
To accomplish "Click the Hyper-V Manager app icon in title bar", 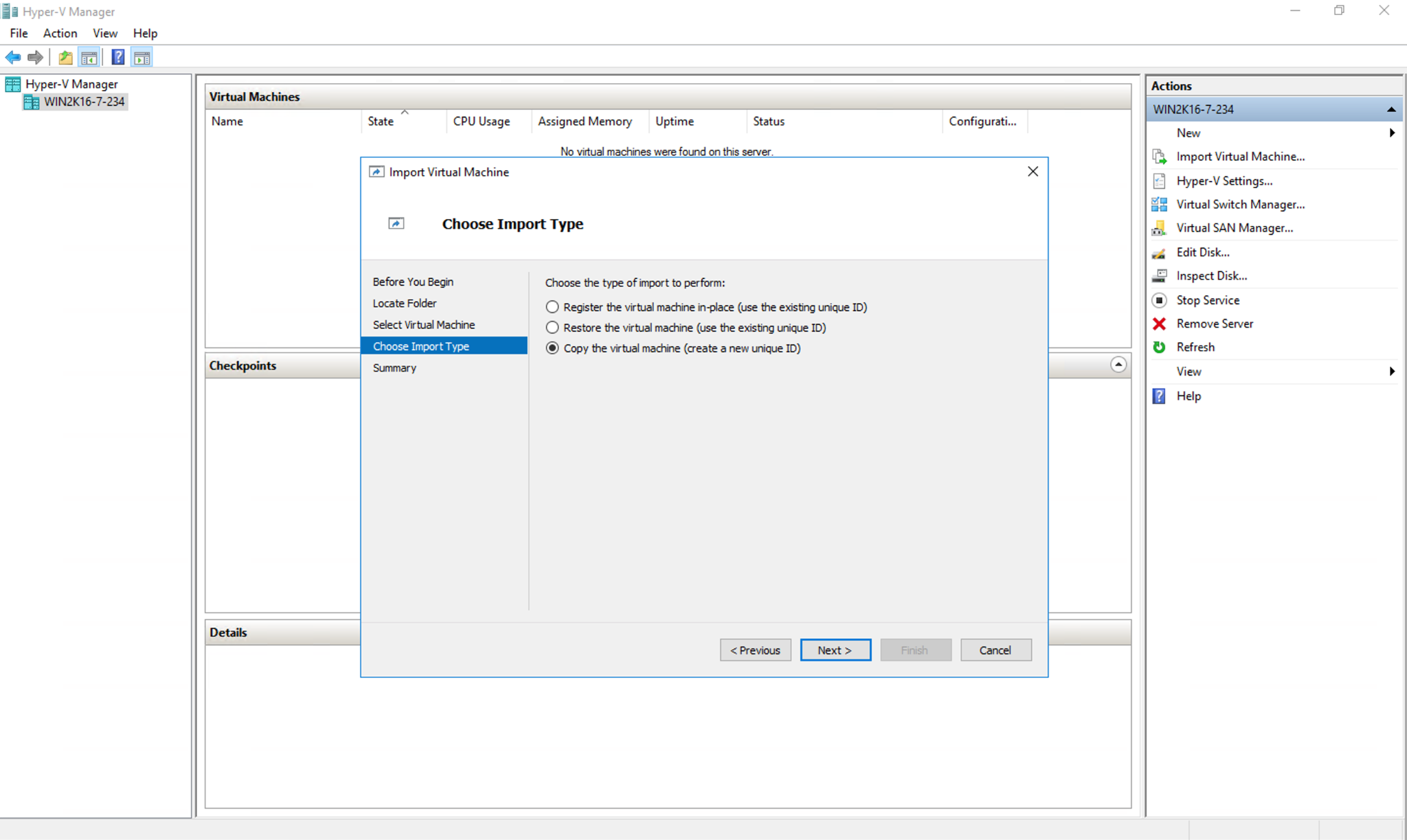I will click(10, 11).
